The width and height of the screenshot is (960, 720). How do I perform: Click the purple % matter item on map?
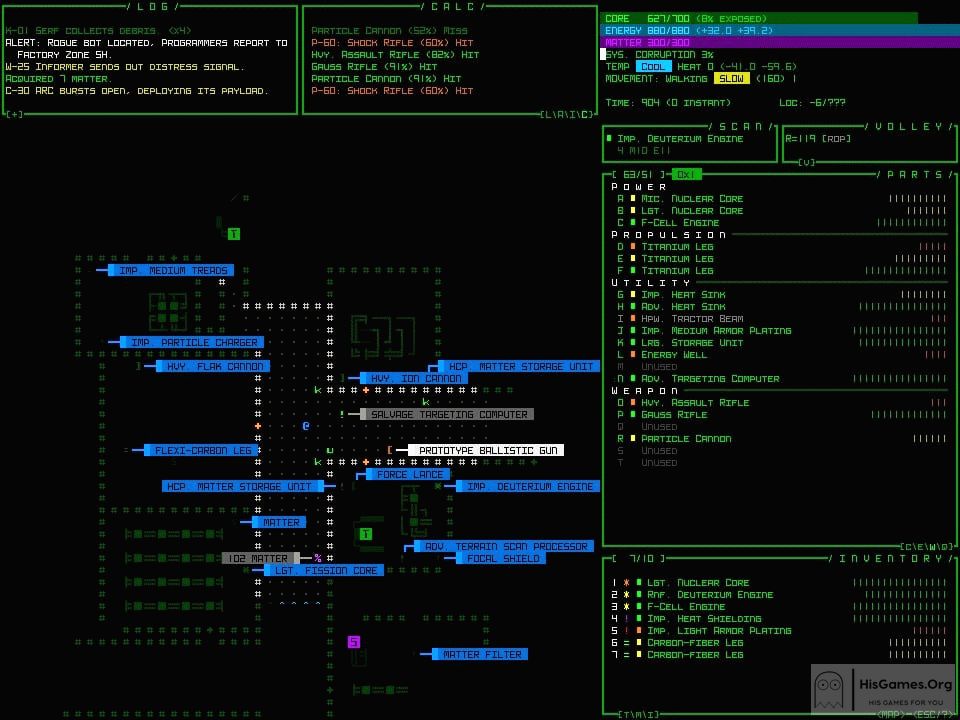317,558
